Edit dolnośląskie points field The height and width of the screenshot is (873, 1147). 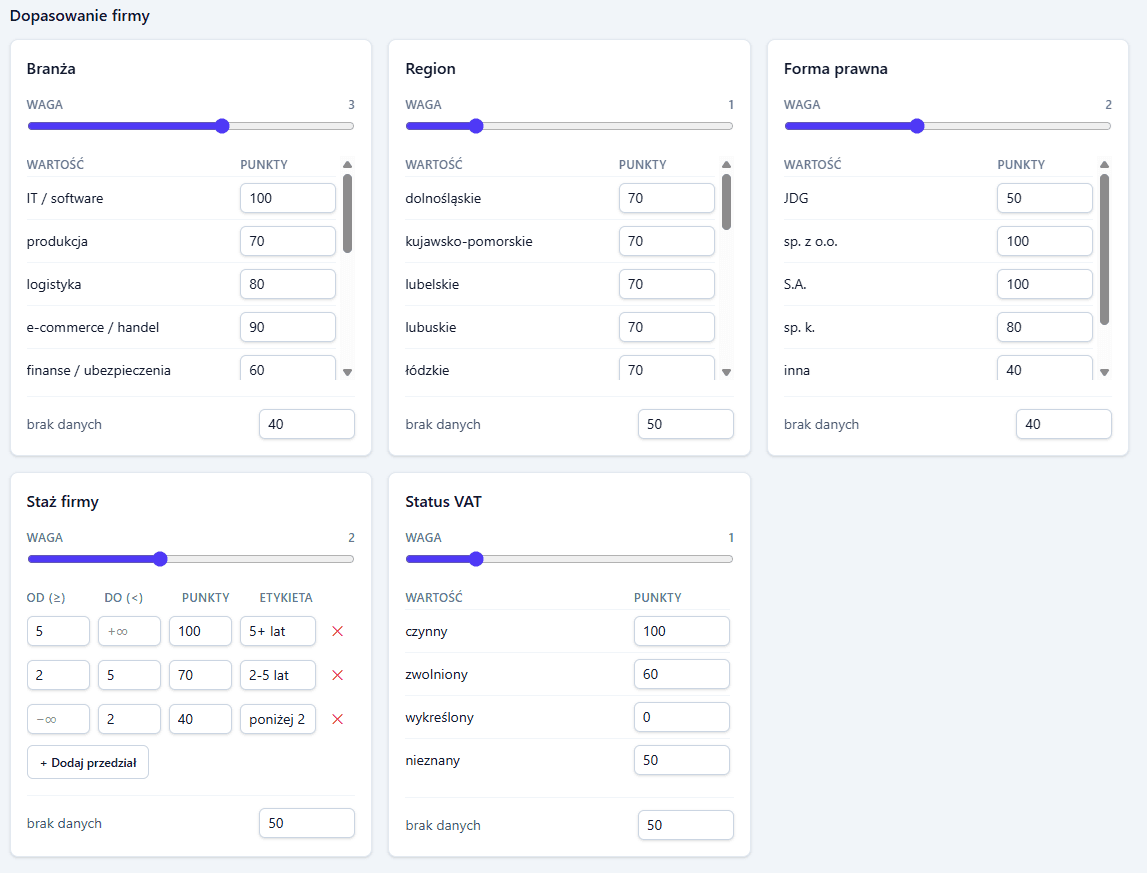click(667, 198)
